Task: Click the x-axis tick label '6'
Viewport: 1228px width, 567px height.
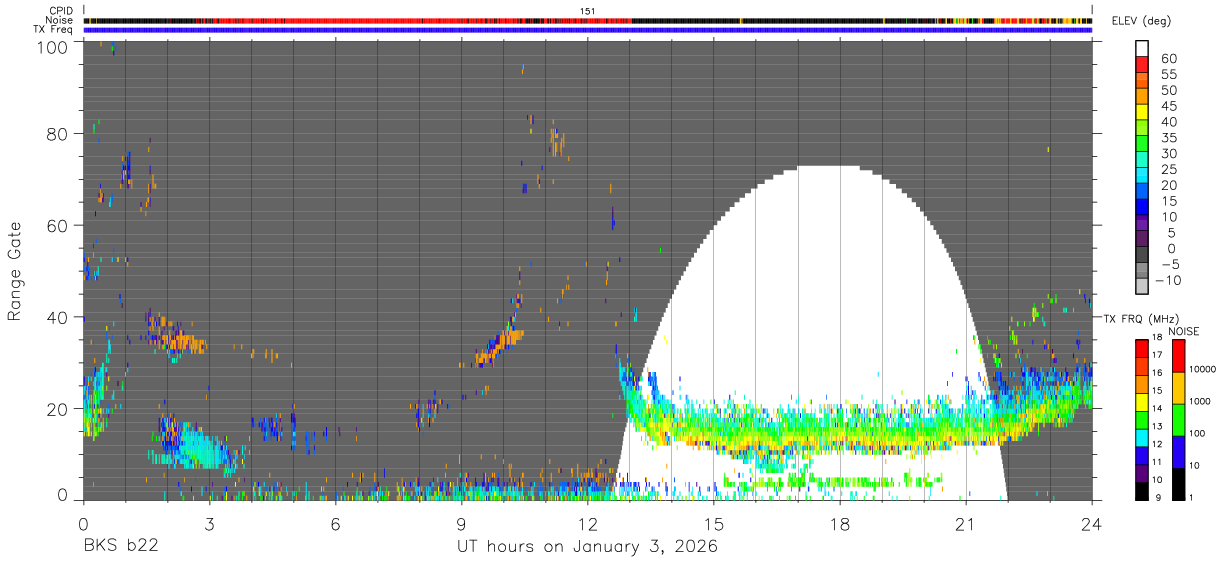Action: coord(335,523)
